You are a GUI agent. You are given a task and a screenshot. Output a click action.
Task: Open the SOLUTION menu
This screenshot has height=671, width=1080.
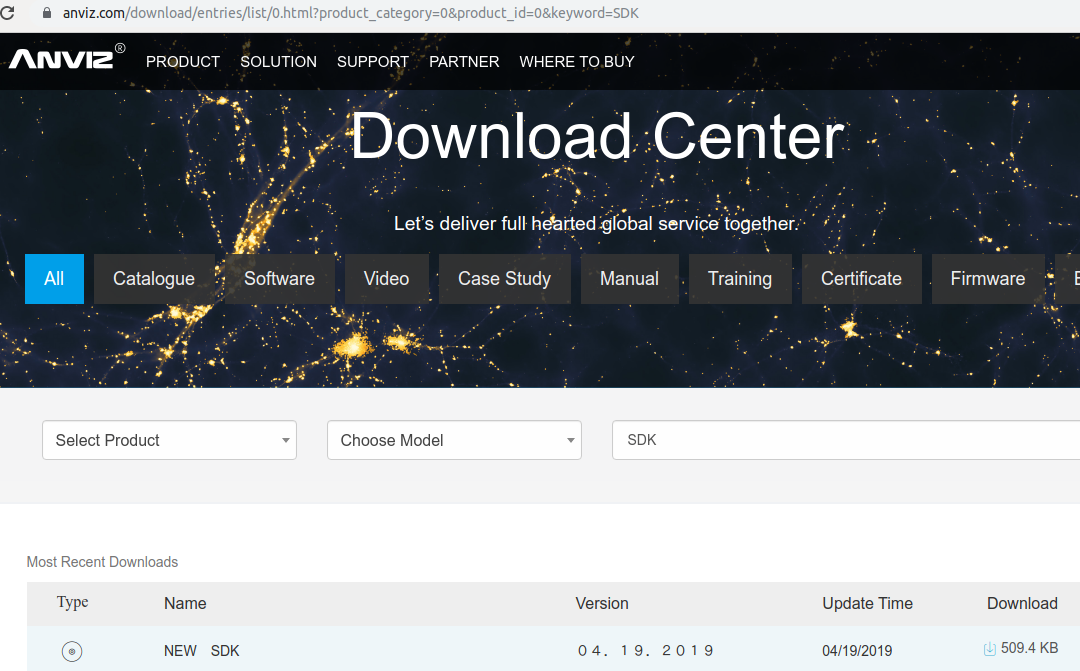[x=278, y=62]
